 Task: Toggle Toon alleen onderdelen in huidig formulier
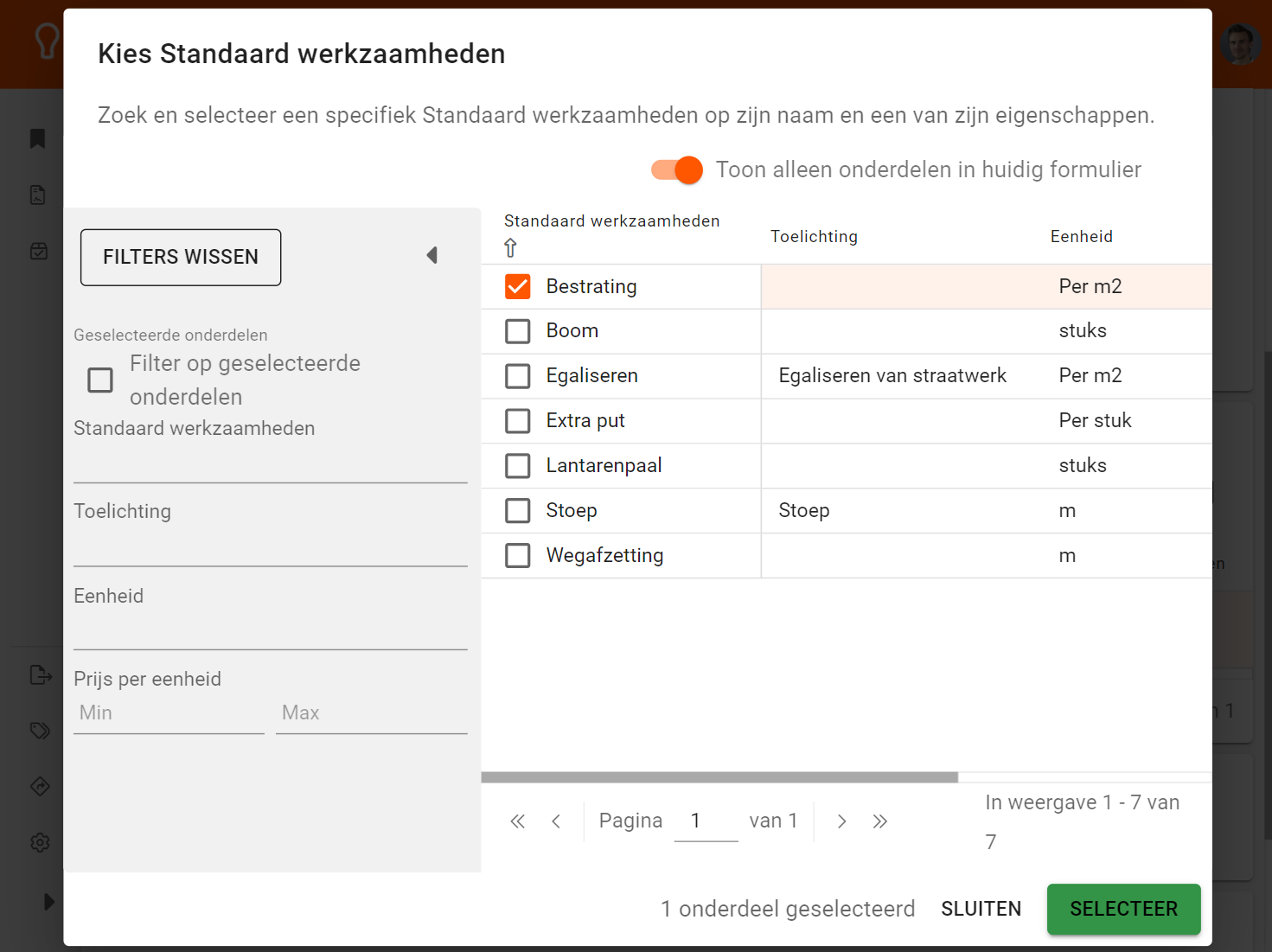coord(677,170)
